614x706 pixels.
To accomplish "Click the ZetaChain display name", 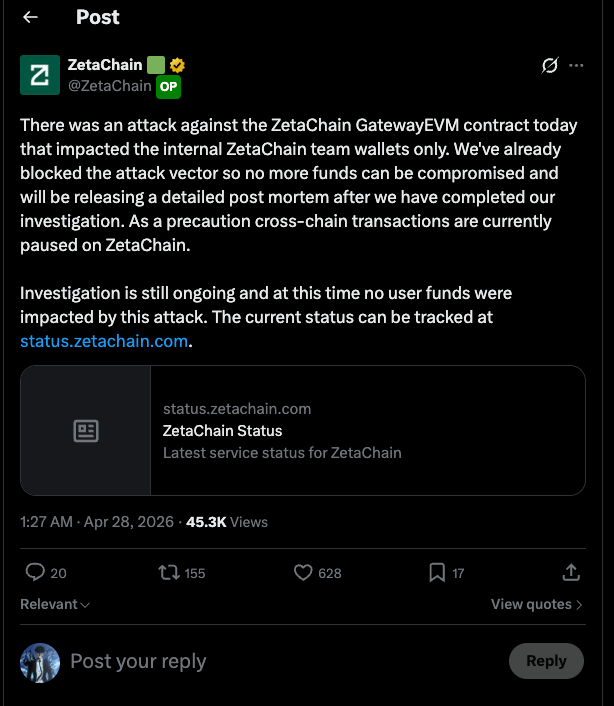I will click(x=105, y=65).
